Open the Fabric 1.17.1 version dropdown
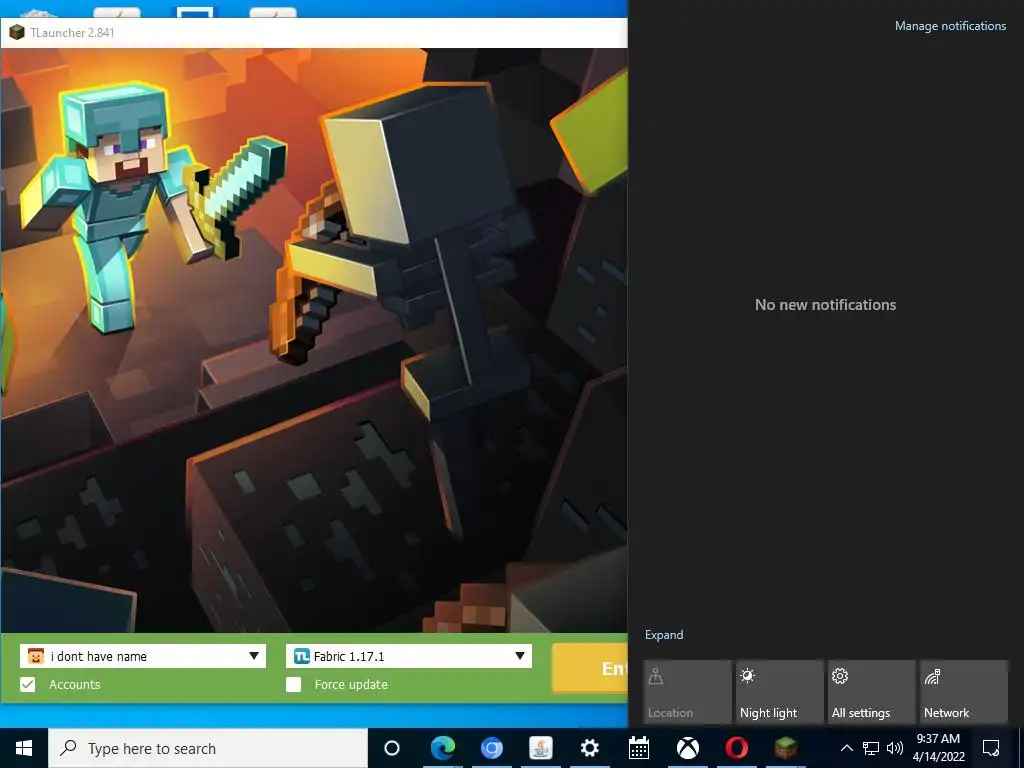Viewport: 1024px width, 768px height. pyautogui.click(x=409, y=656)
